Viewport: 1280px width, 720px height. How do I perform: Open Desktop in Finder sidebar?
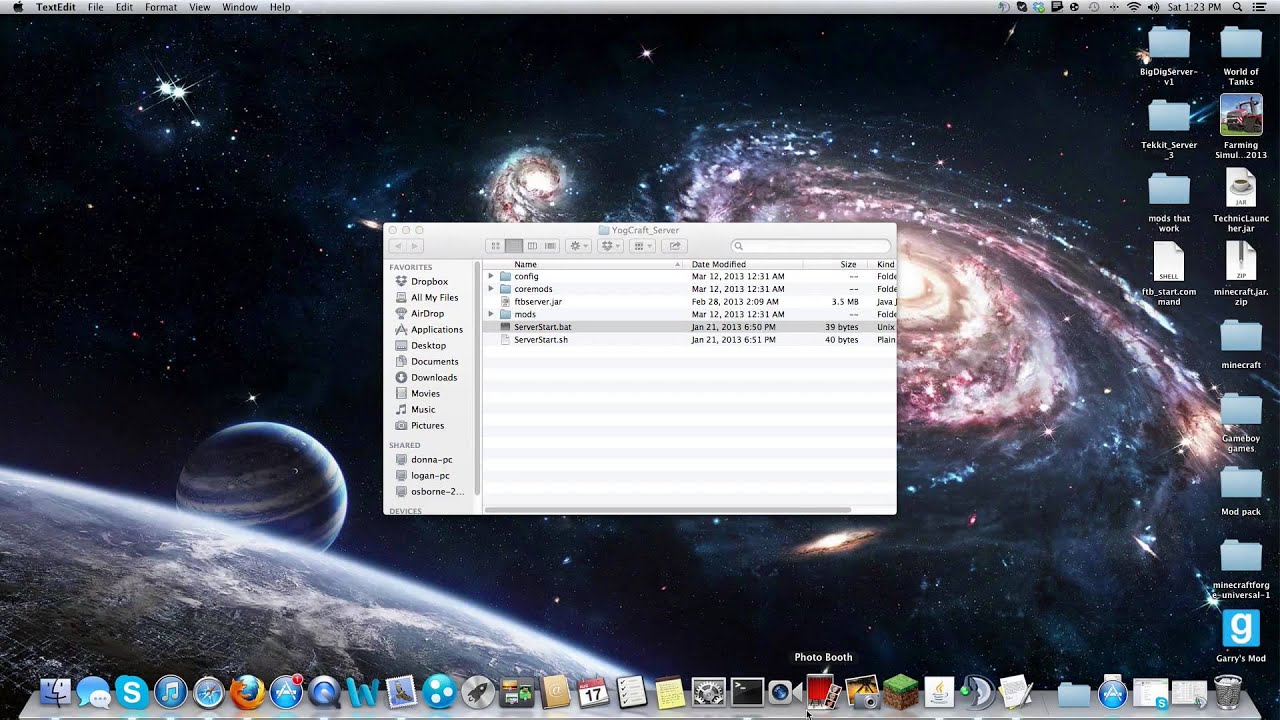[x=428, y=346]
